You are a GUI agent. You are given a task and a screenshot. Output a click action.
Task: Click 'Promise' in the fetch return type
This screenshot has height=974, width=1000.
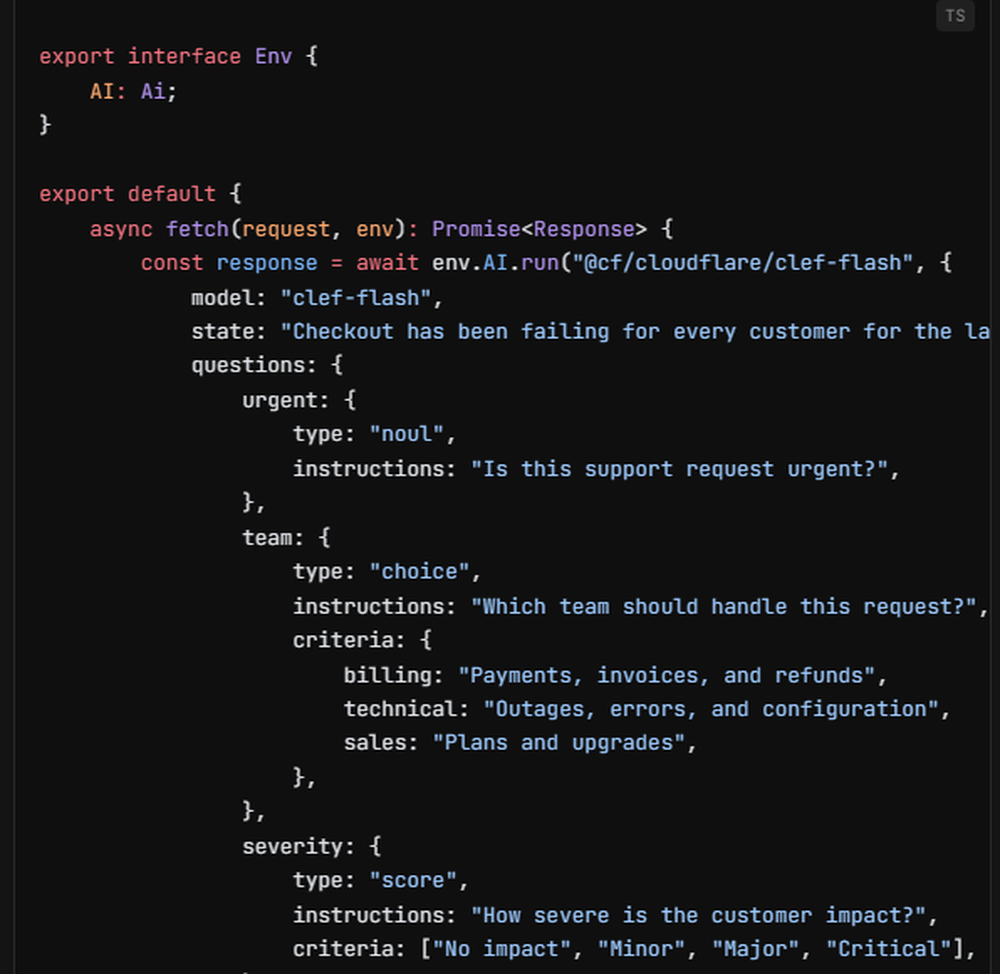point(476,228)
